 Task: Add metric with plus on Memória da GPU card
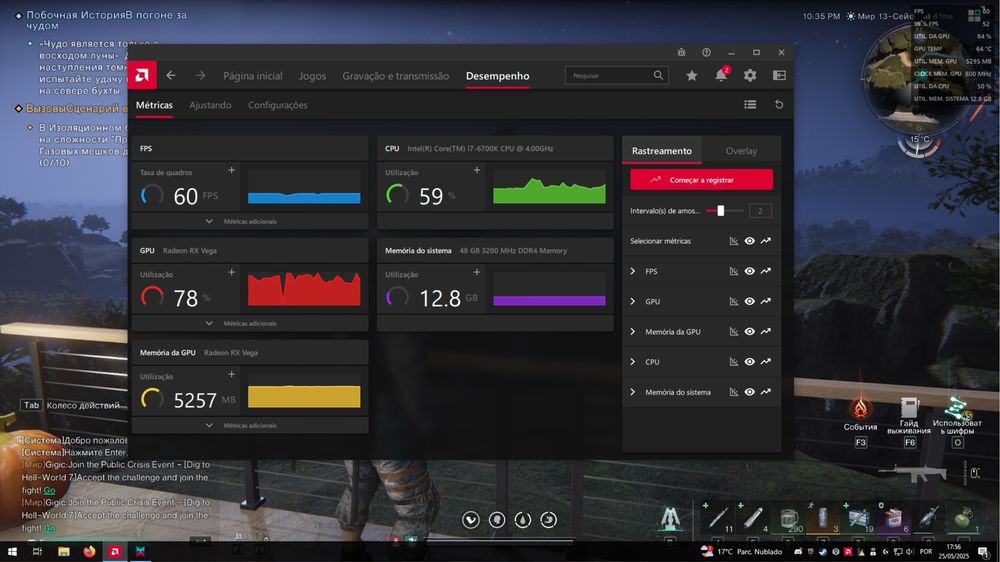232,374
